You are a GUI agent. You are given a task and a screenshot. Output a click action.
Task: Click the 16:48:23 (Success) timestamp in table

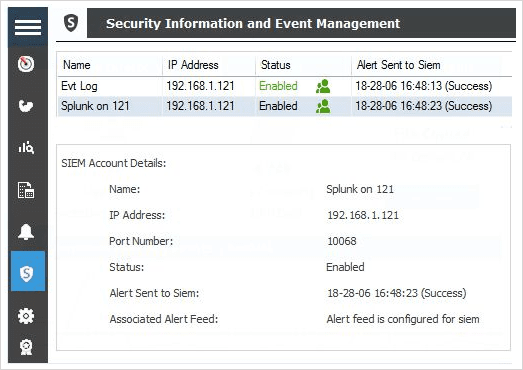coord(424,106)
